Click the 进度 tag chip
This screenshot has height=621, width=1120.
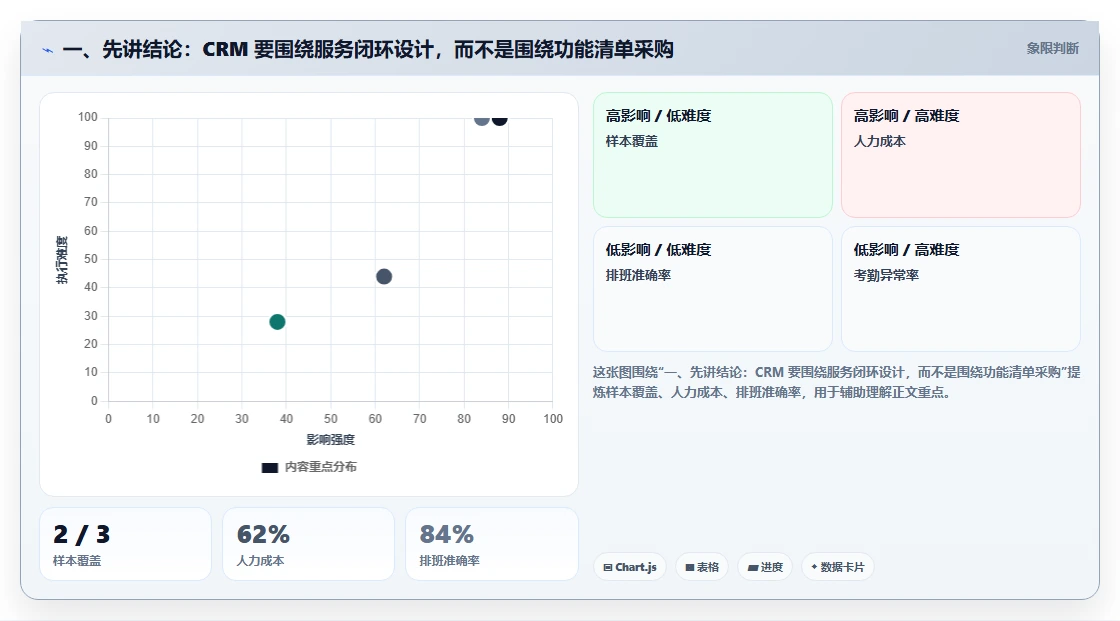(765, 567)
